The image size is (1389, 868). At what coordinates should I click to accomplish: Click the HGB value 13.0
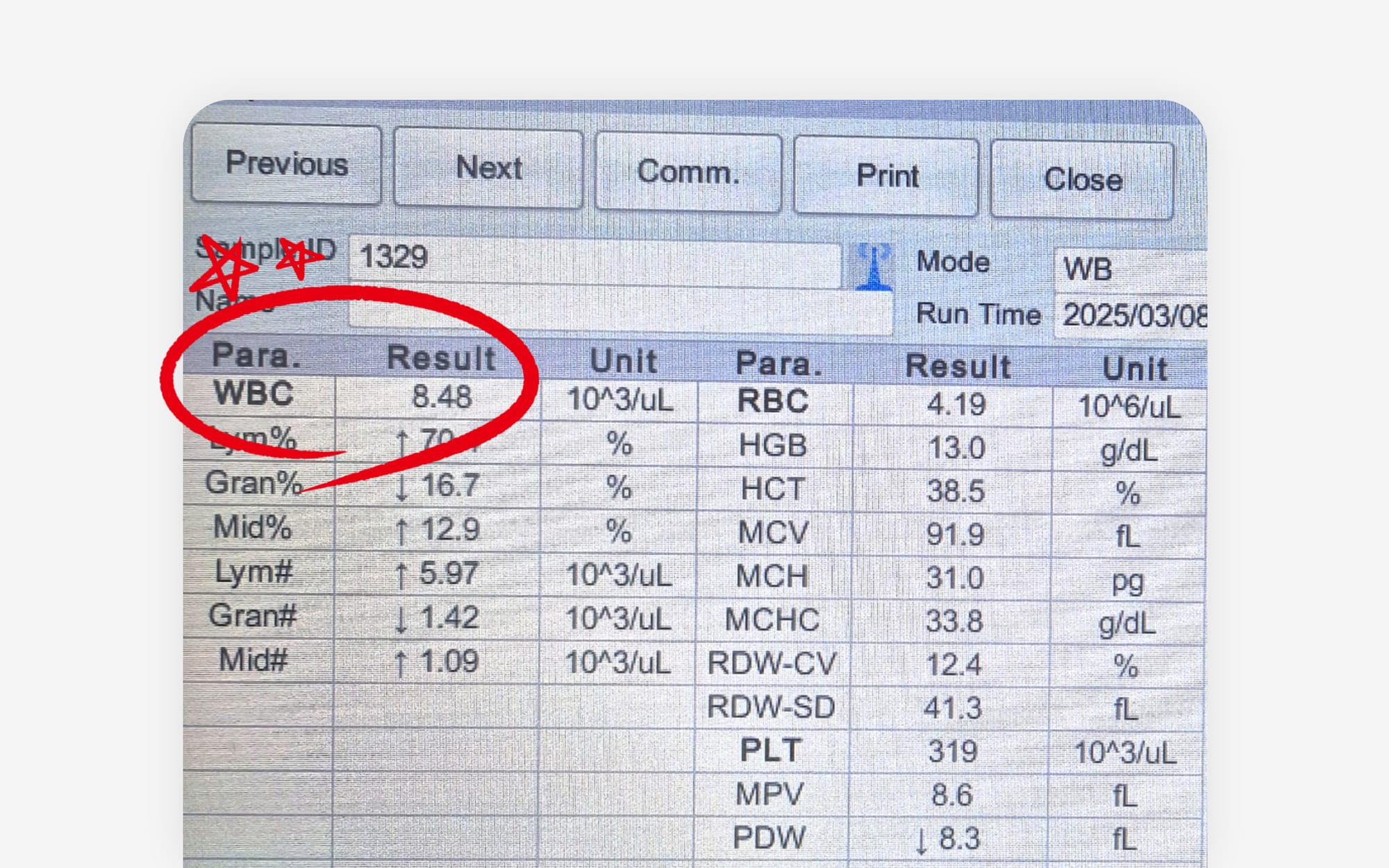click(x=956, y=448)
